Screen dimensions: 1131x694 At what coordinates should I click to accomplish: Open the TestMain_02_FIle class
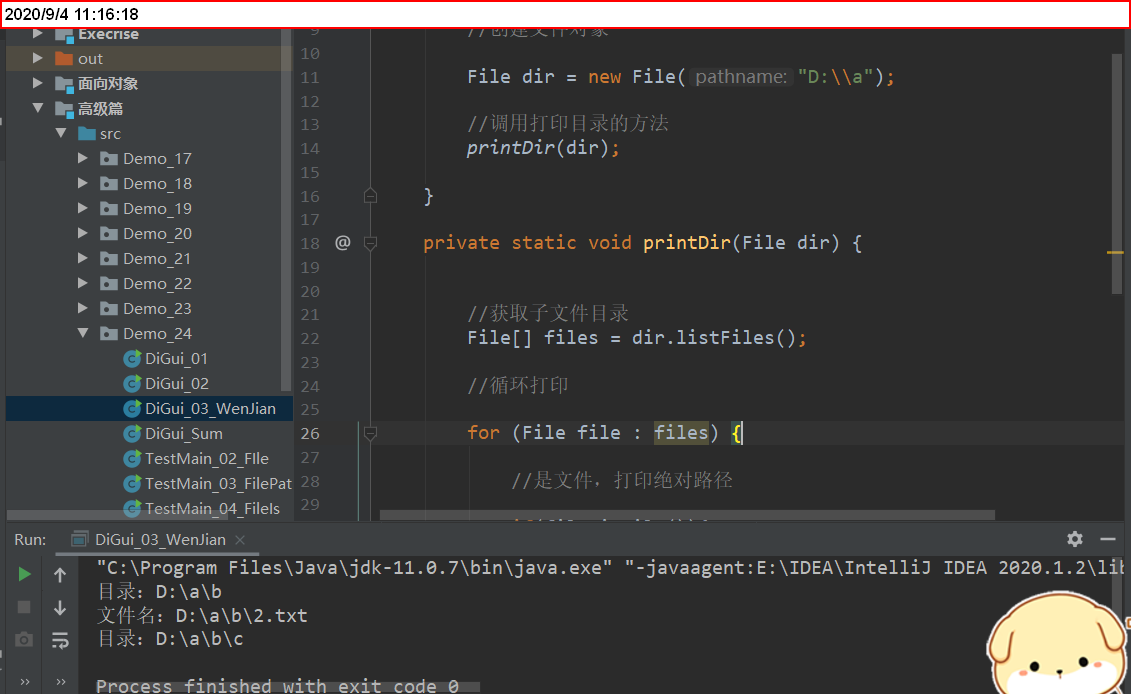207,458
